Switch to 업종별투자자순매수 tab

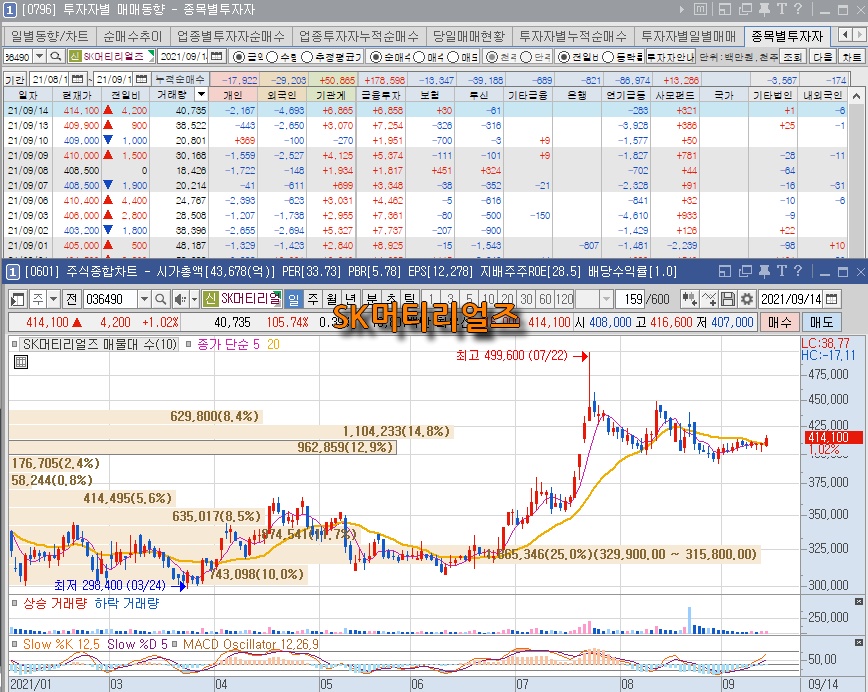tap(231, 37)
